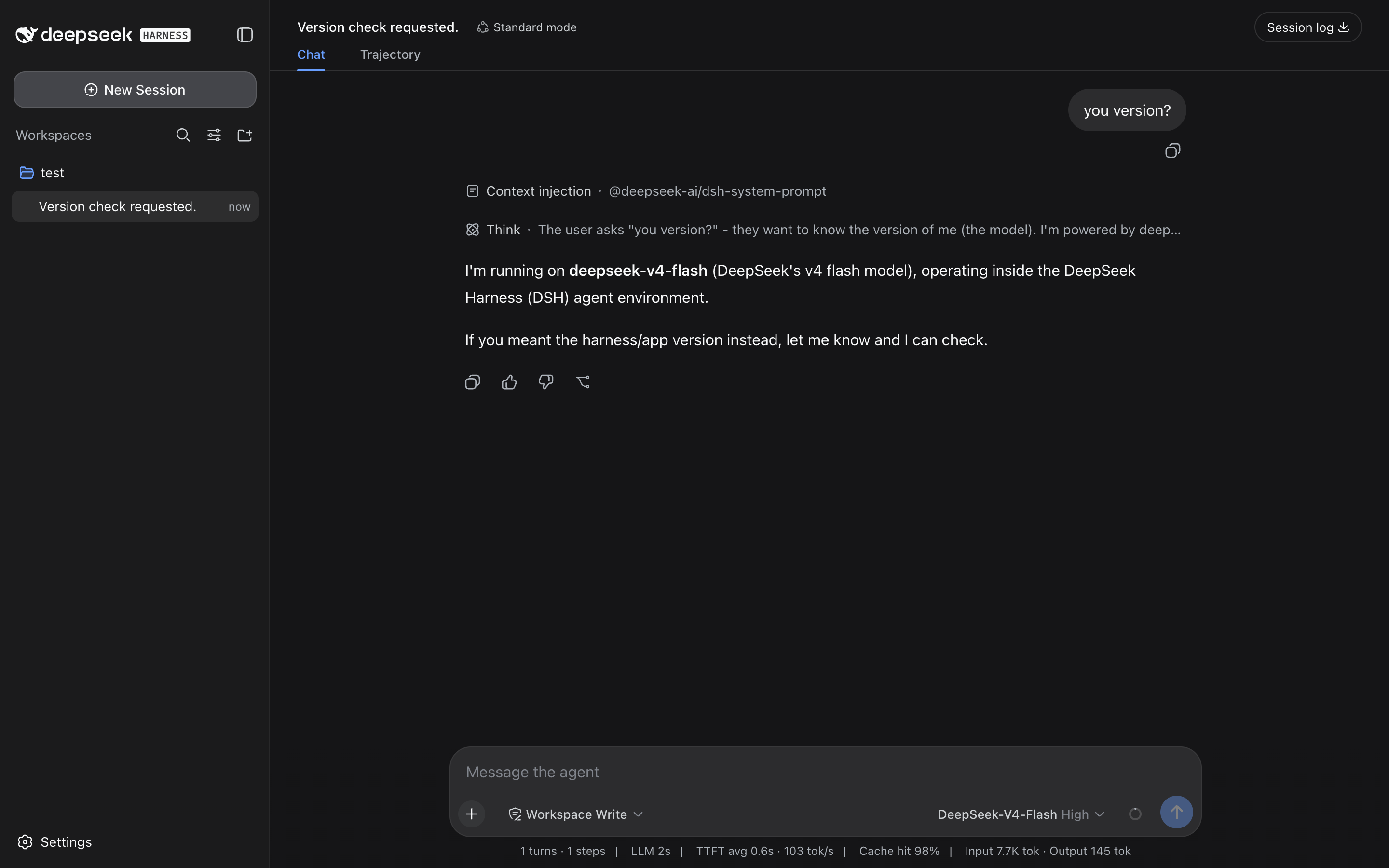Add a new workspace folder icon

coord(245,135)
